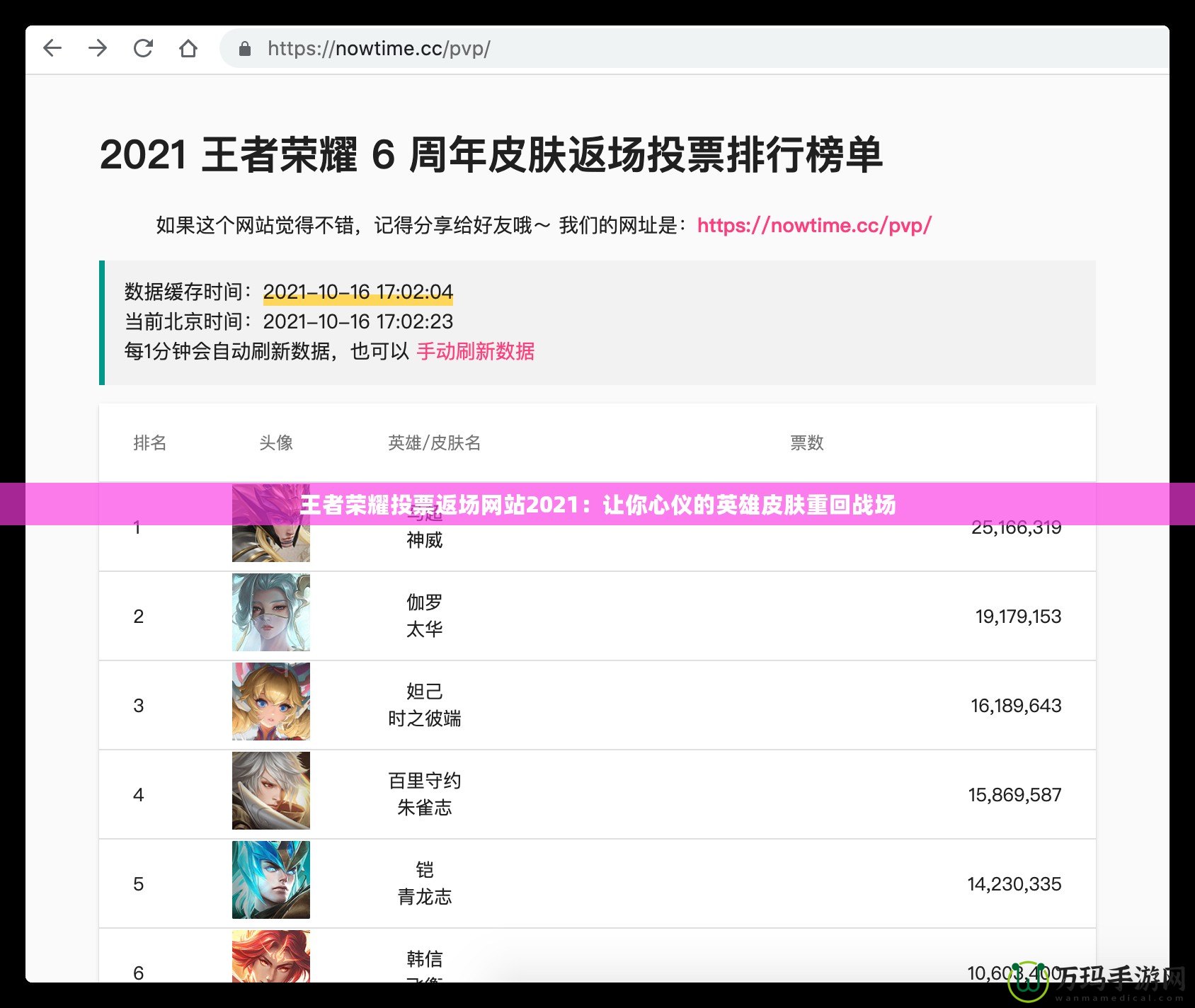Screen dimensions: 1195x1008
Task: Select the vote count 25,166,319
Action: tap(1017, 527)
